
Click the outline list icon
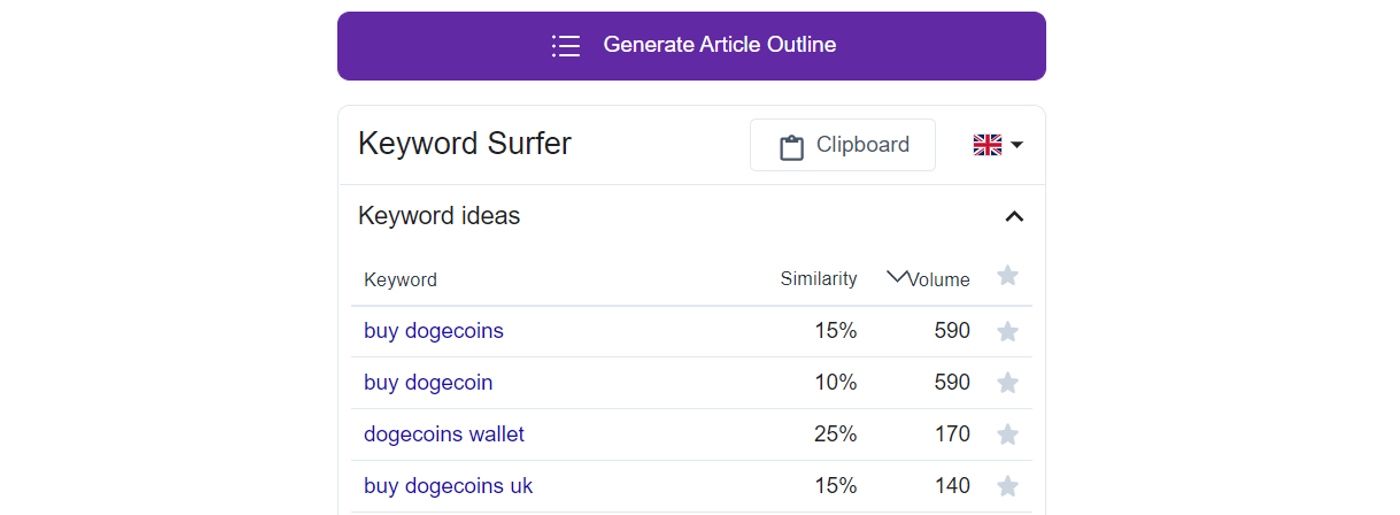pos(566,46)
